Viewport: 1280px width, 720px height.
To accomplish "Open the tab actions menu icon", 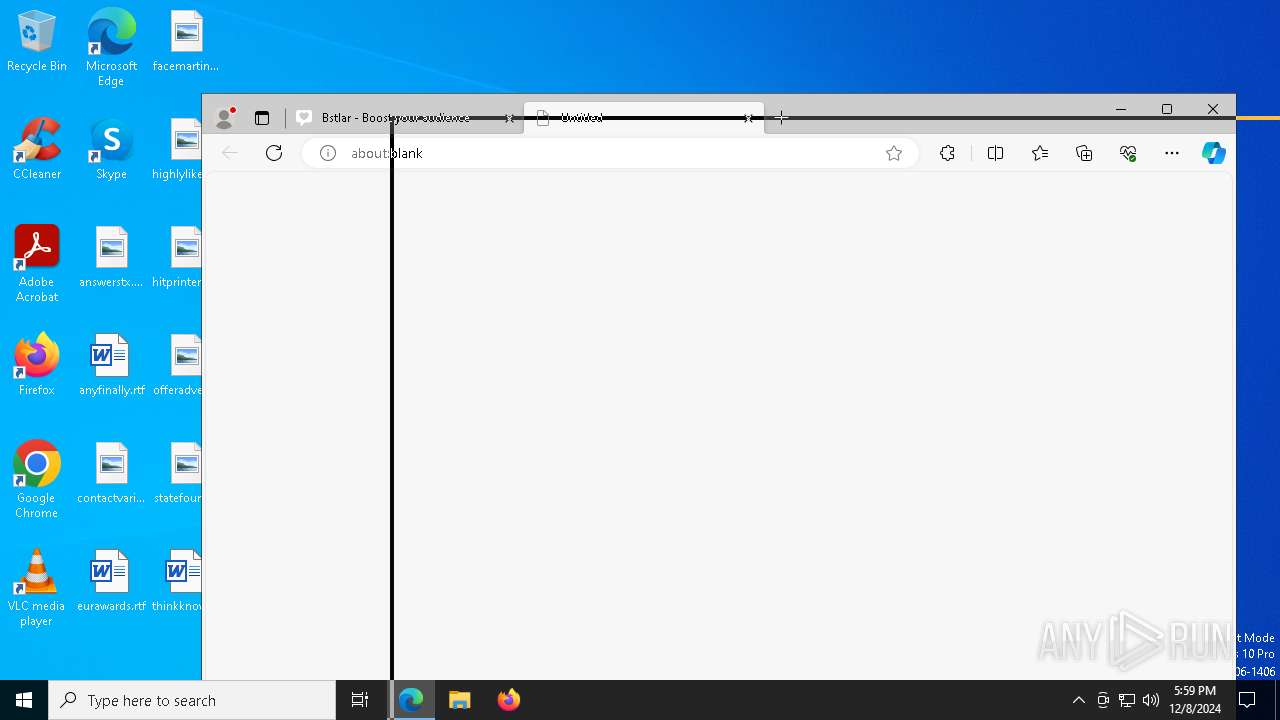I will pyautogui.click(x=262, y=118).
